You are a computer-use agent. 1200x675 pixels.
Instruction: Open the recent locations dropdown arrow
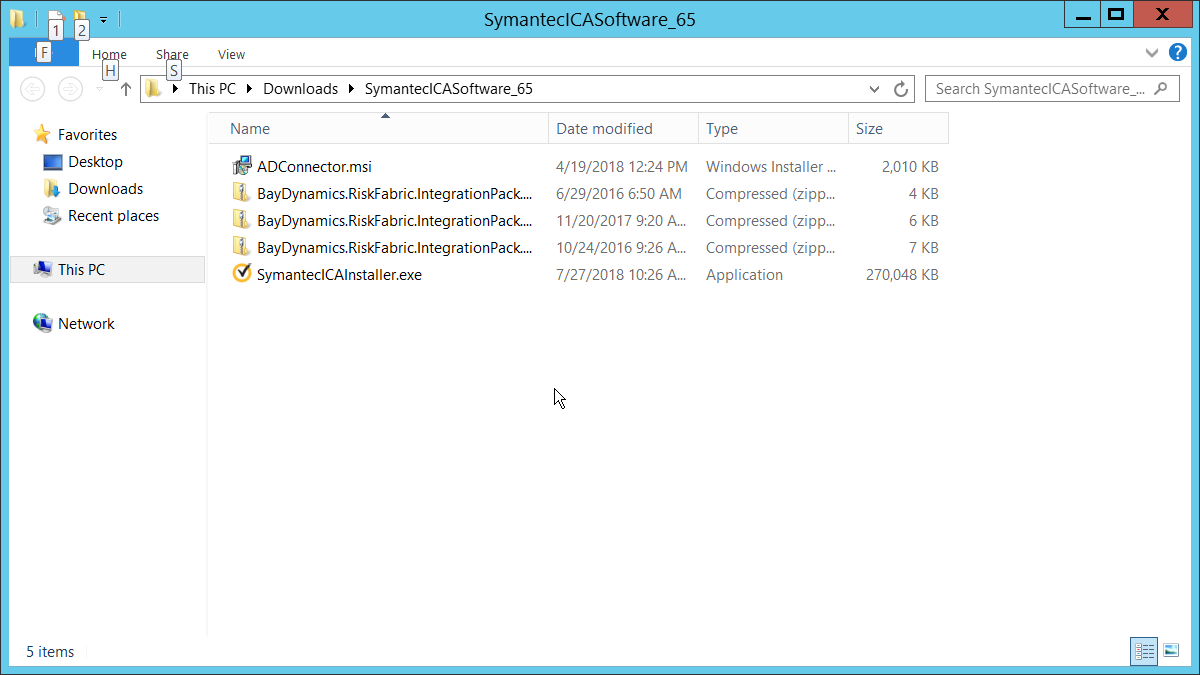(99, 89)
